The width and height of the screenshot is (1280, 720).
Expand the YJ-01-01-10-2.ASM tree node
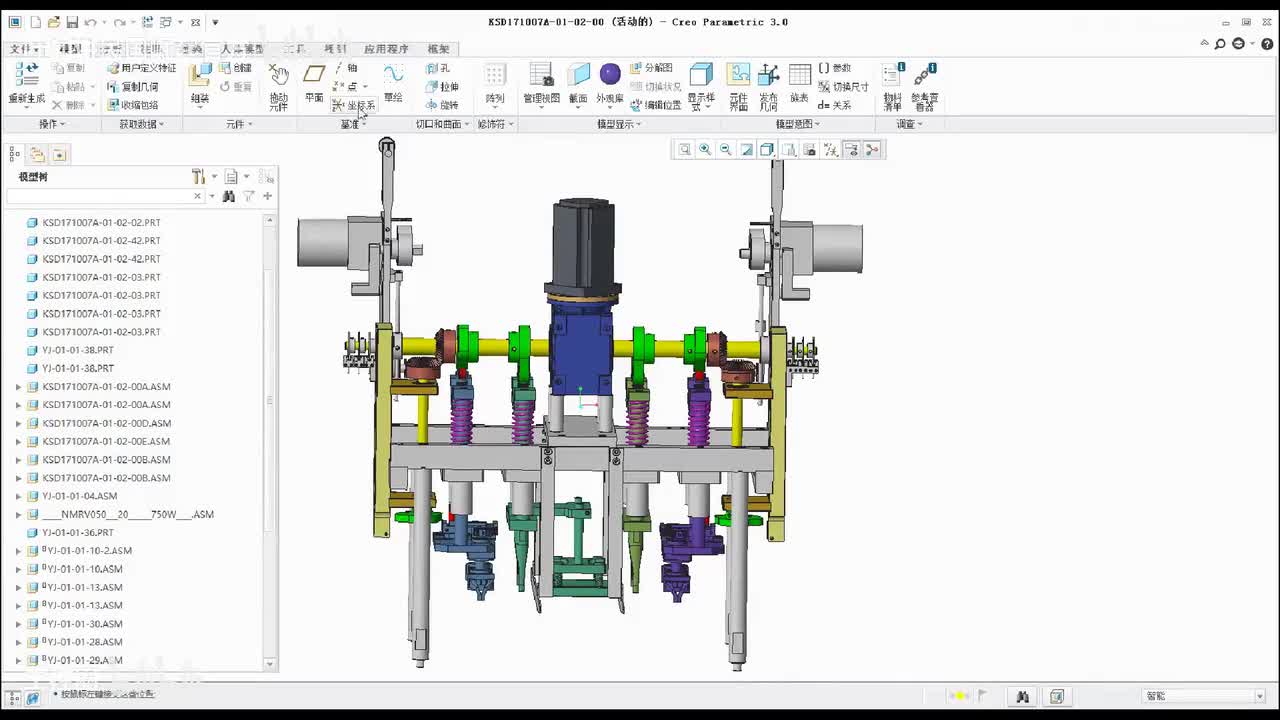pyautogui.click(x=18, y=551)
